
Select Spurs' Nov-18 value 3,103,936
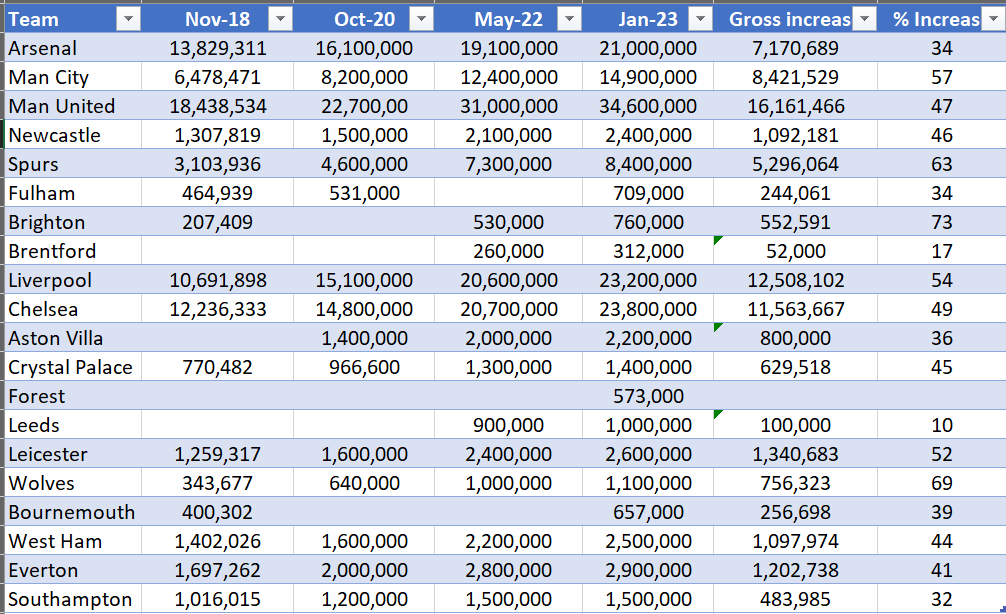coord(217,164)
